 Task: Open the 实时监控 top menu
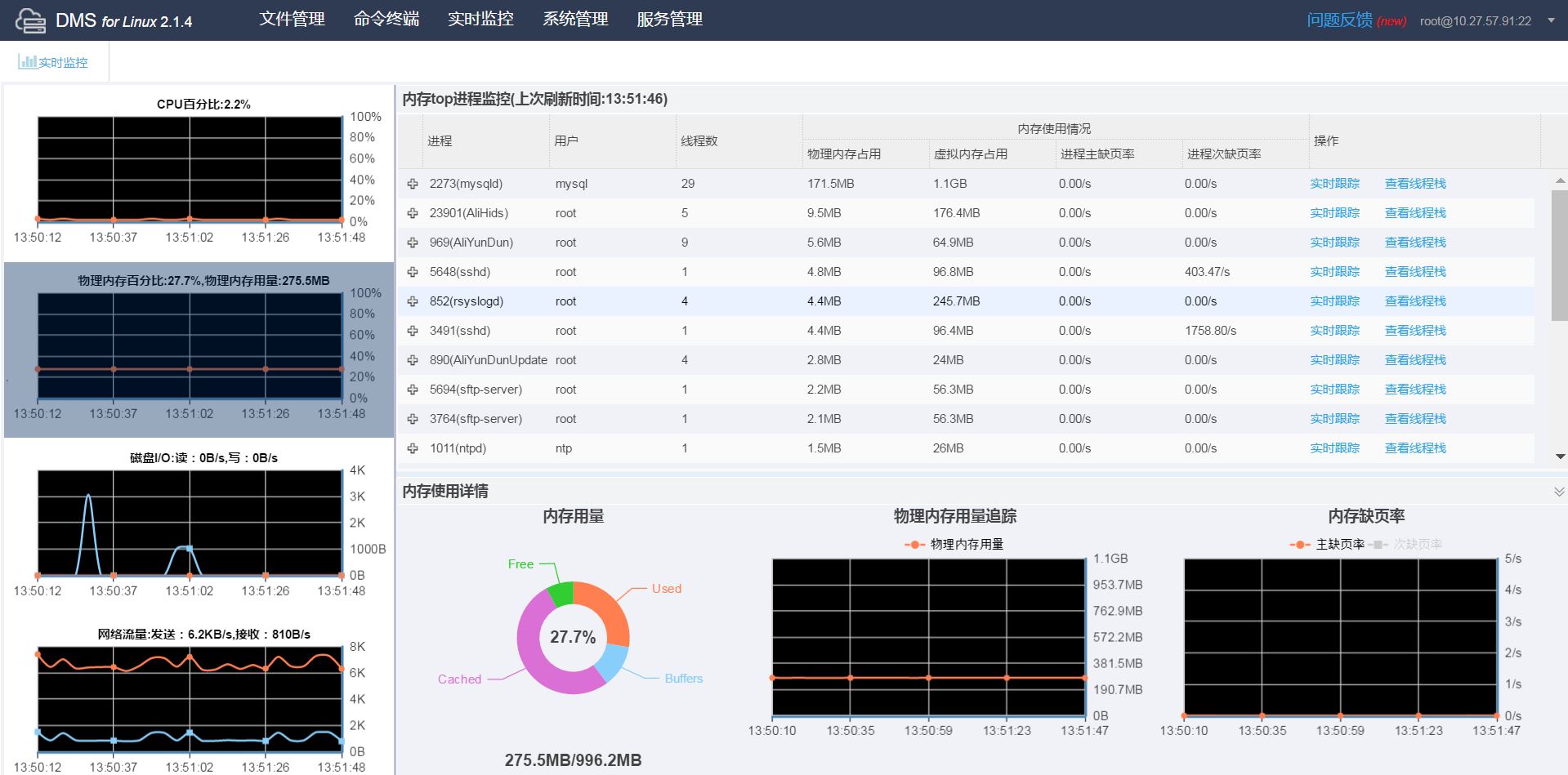point(480,19)
